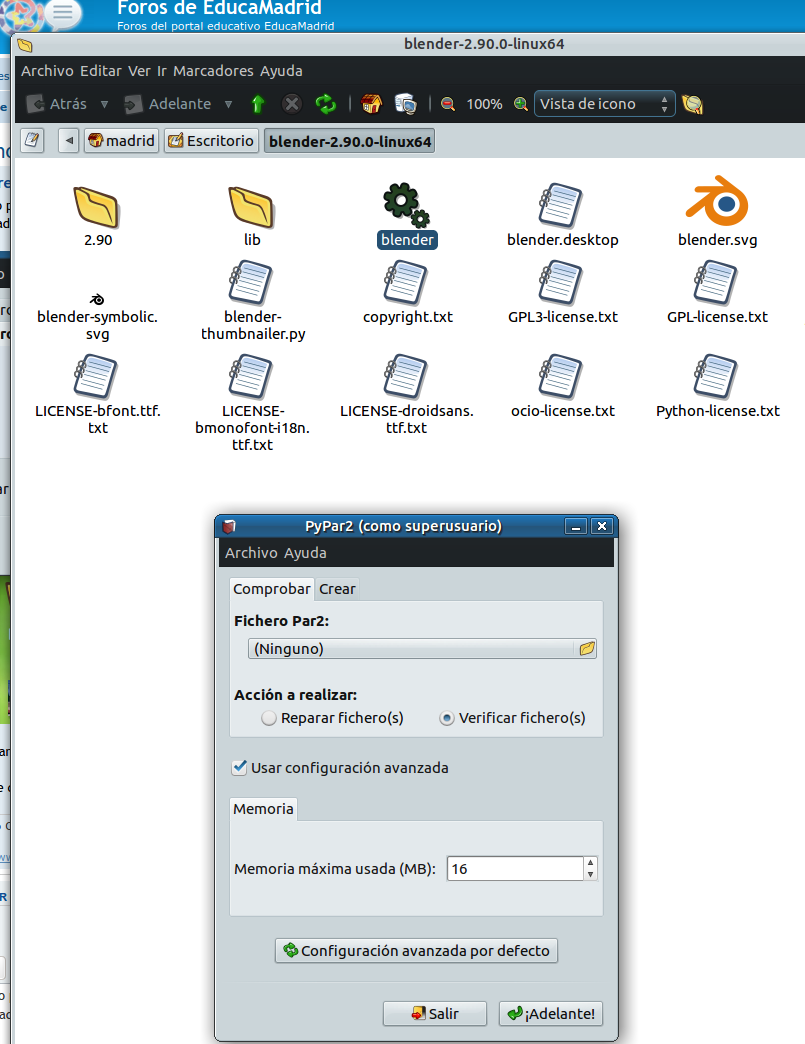Open the Editar menu

coord(101,71)
